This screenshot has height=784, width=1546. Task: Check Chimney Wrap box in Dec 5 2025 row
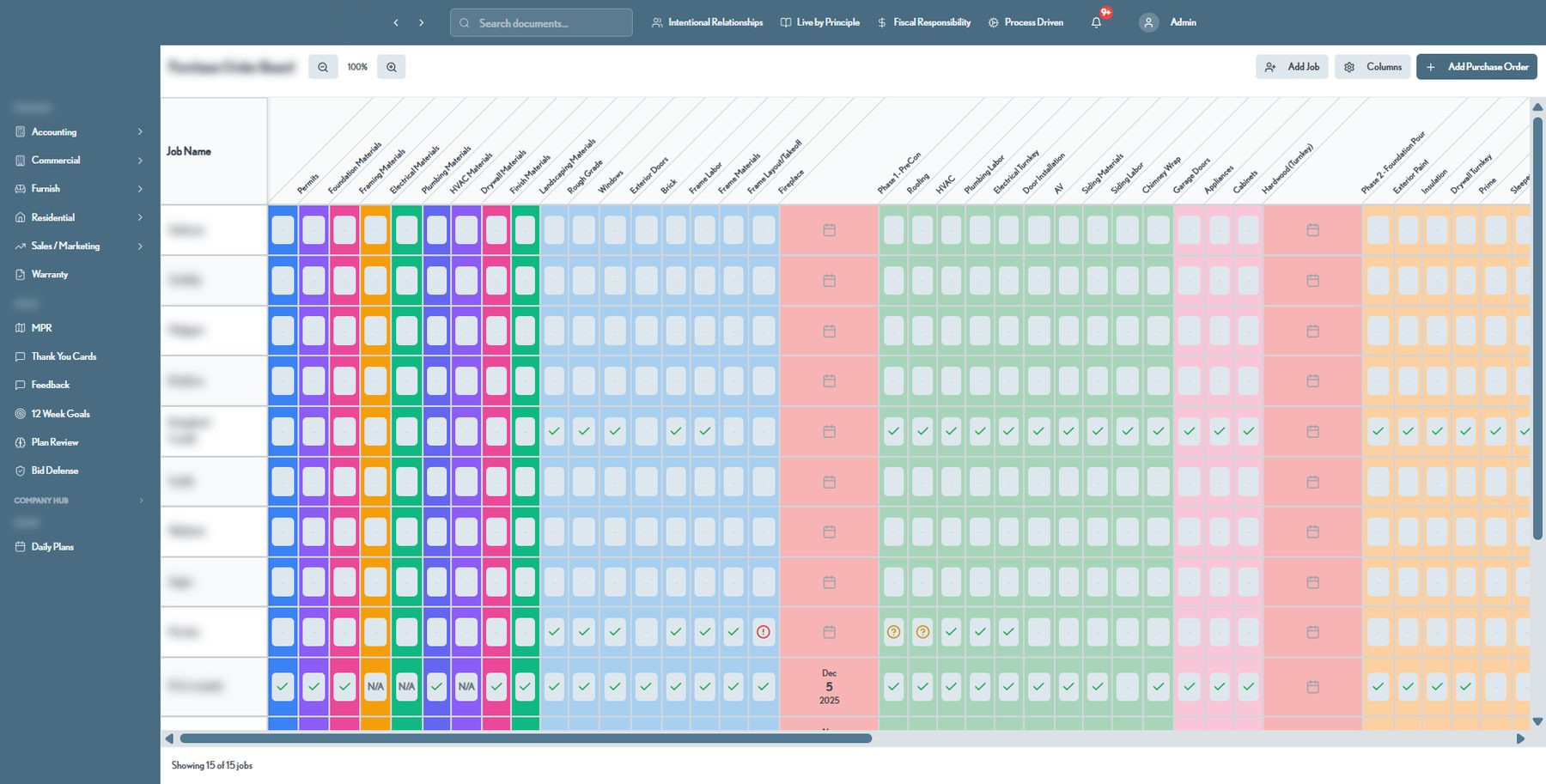pyautogui.click(x=1127, y=687)
